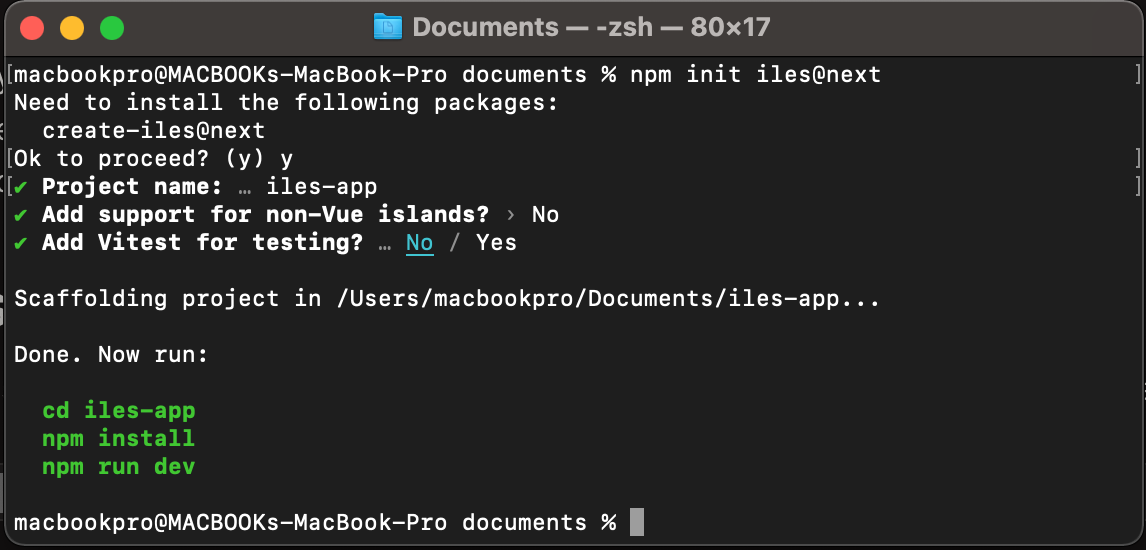Click the 'Ok to proceed? (y) y' line

pos(153,158)
